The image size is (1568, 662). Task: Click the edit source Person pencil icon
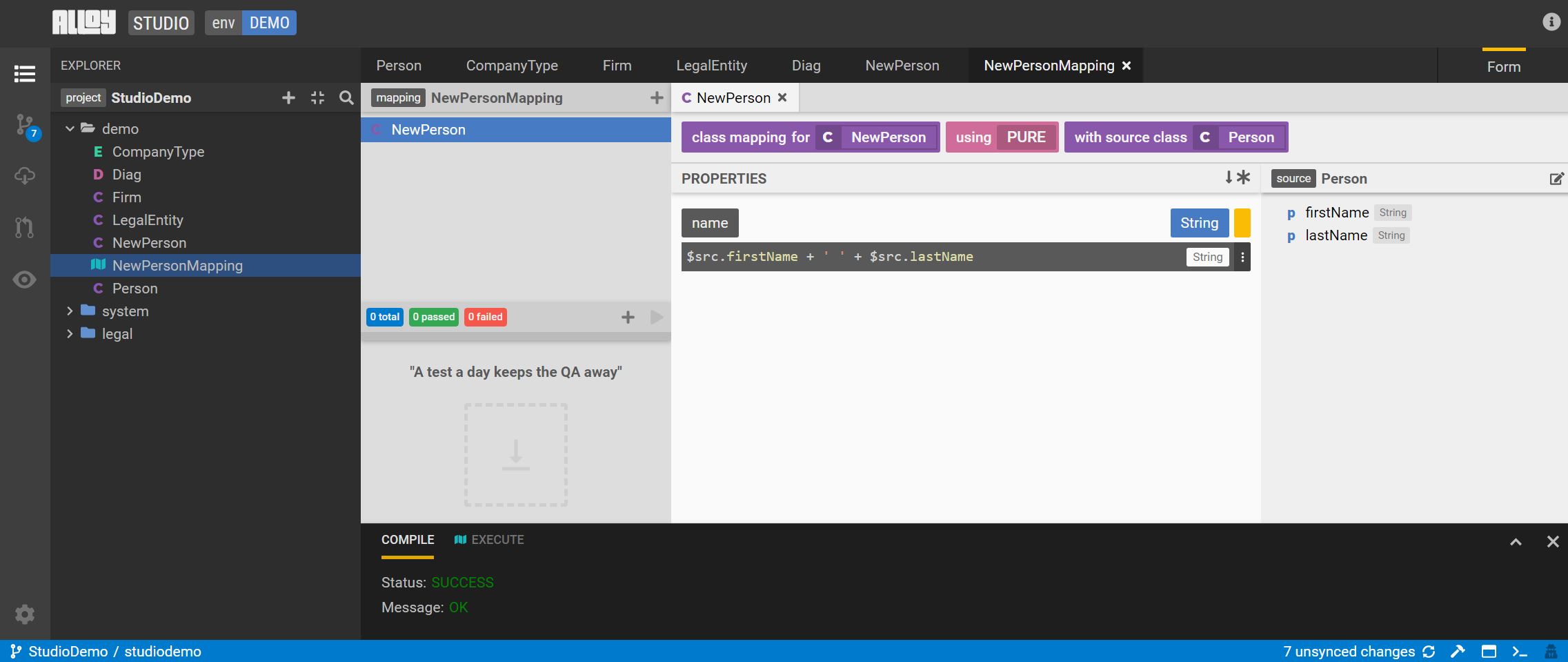pos(1556,179)
